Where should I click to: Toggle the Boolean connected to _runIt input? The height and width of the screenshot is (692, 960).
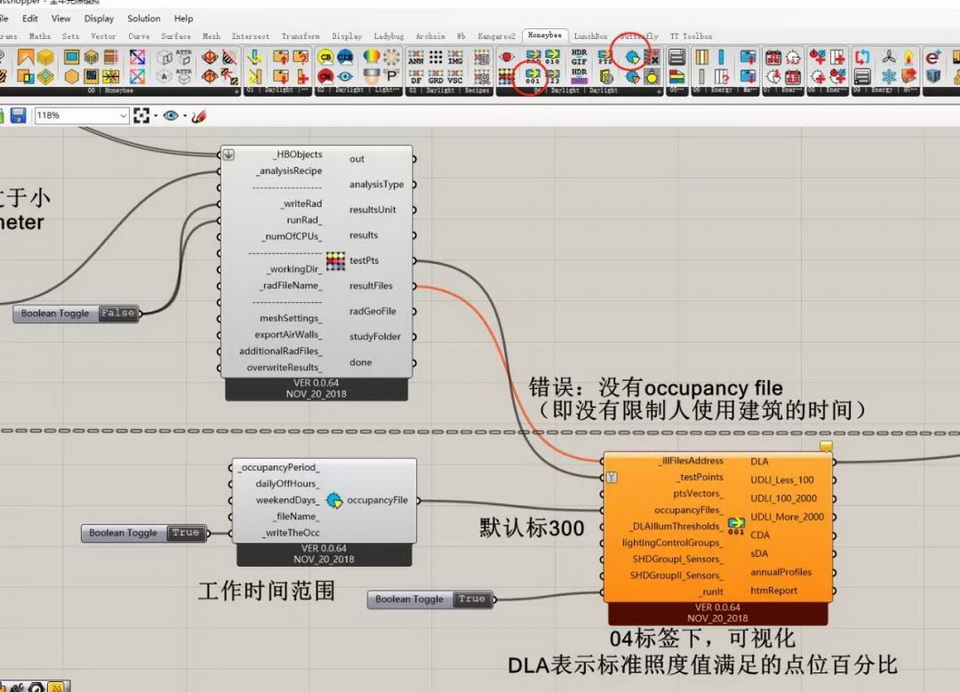471,599
